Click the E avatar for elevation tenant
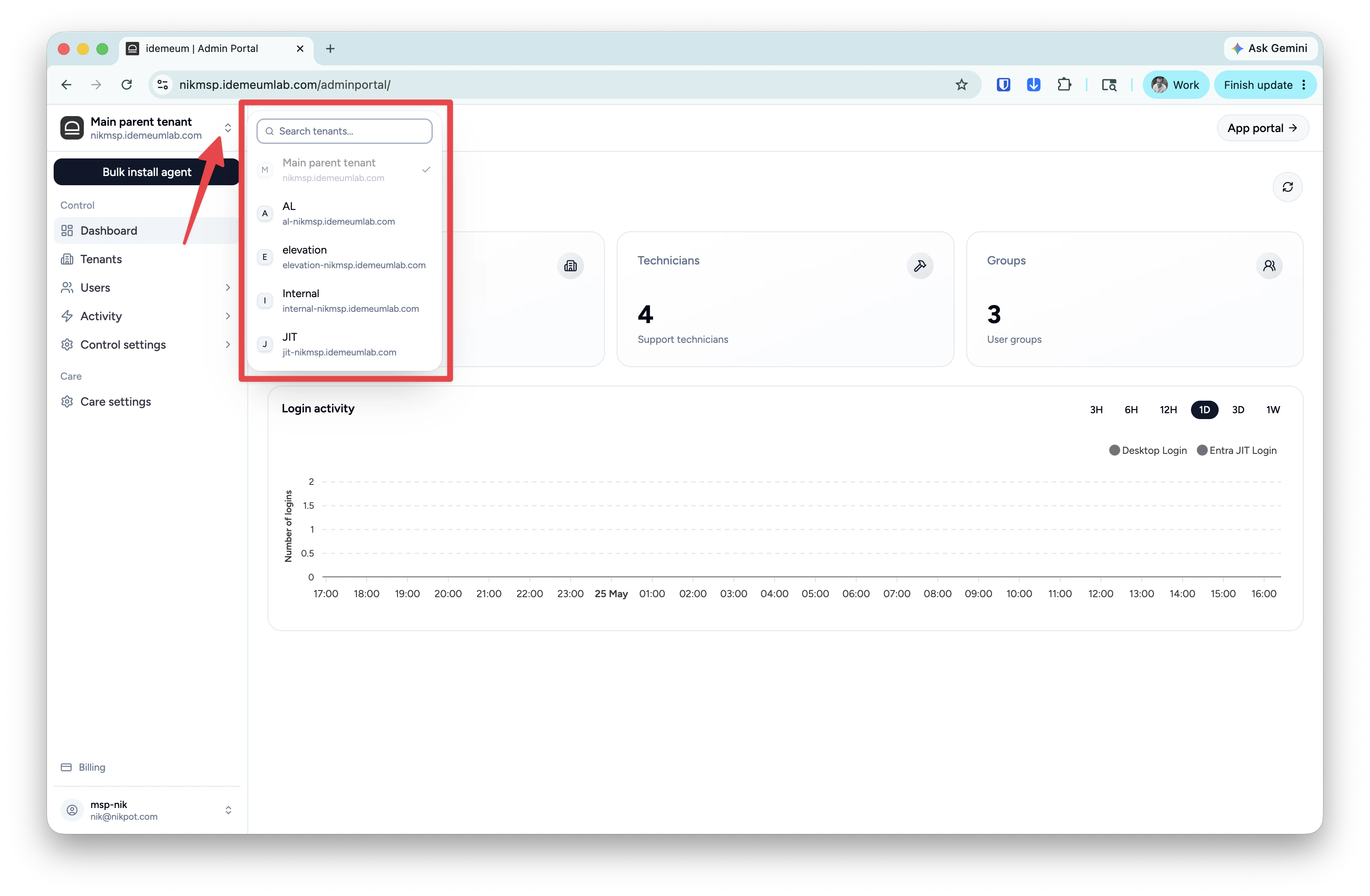The width and height of the screenshot is (1370, 896). point(265,257)
